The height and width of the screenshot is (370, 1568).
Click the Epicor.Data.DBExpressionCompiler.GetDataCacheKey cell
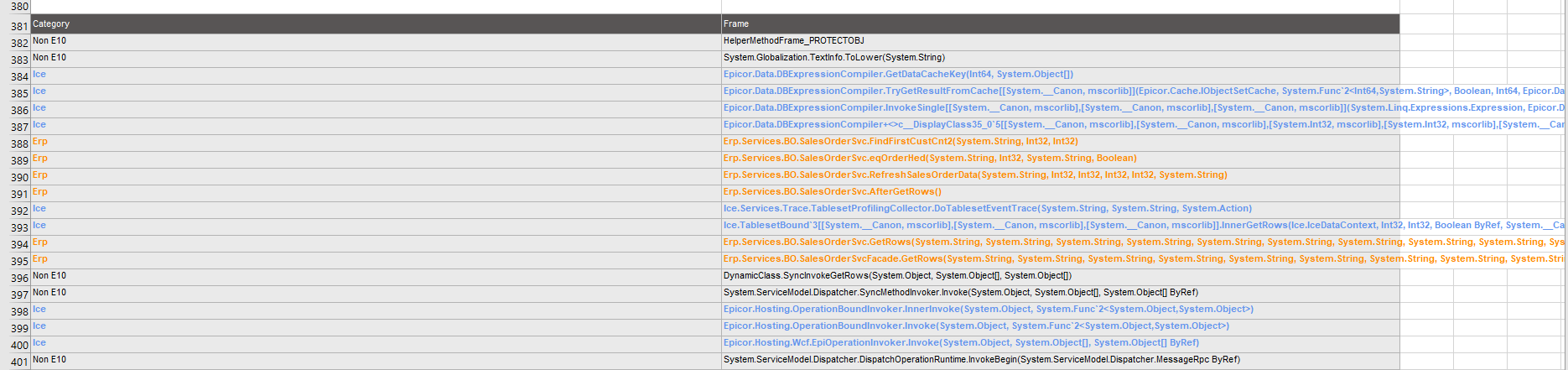1060,75
